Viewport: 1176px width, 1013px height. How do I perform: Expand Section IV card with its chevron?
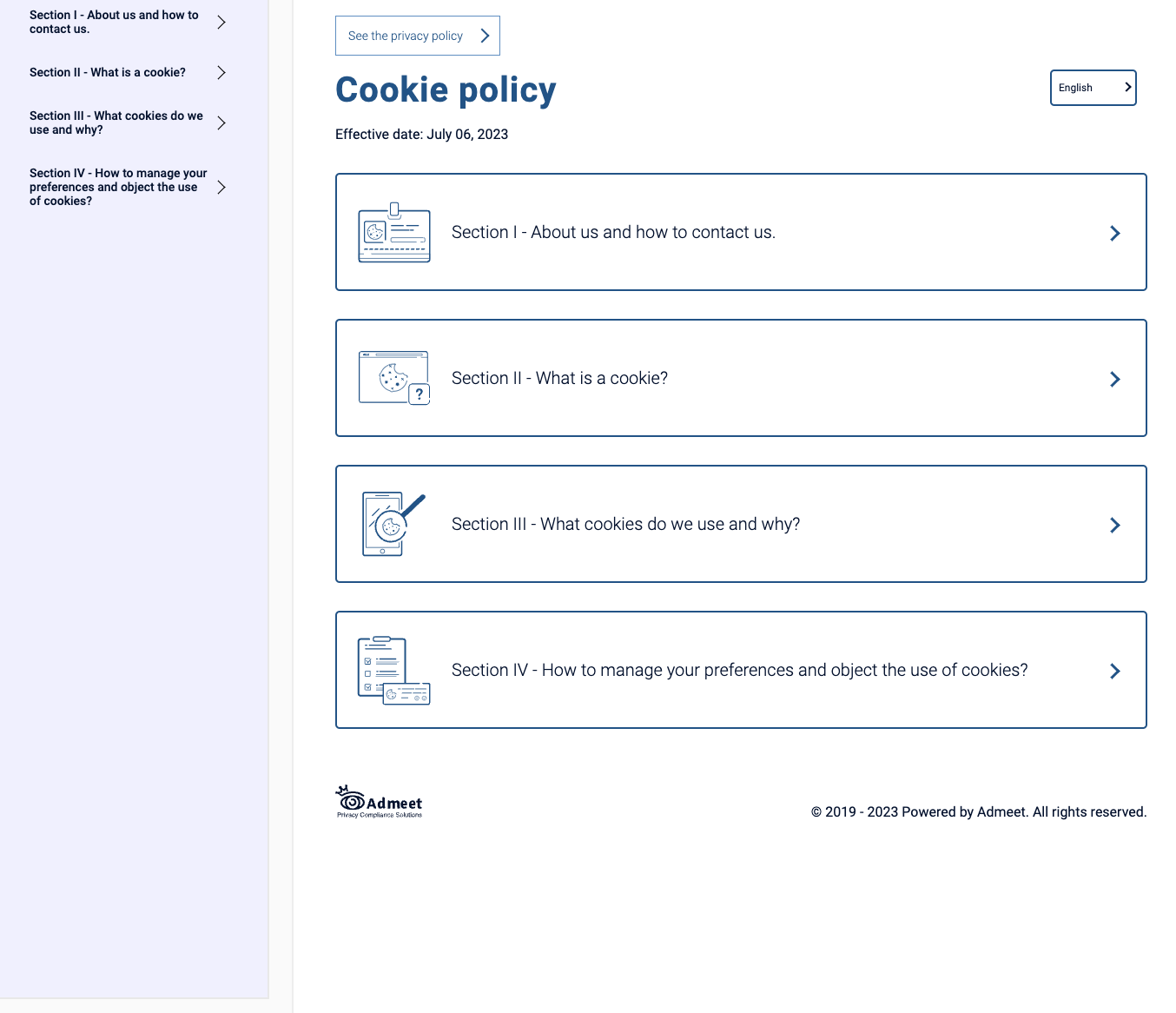1115,671
